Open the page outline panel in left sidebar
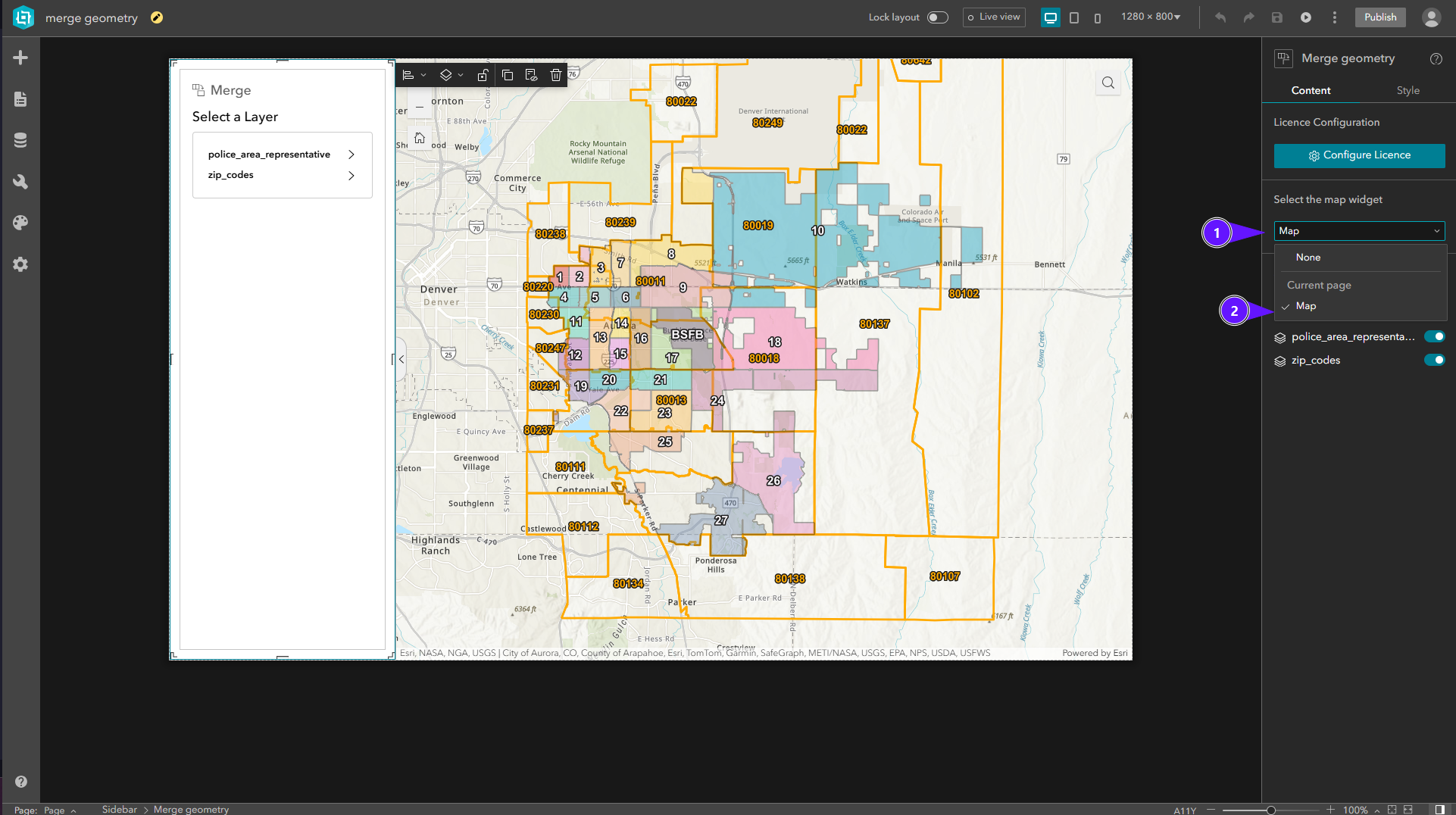This screenshot has width=1456, height=815. click(20, 98)
